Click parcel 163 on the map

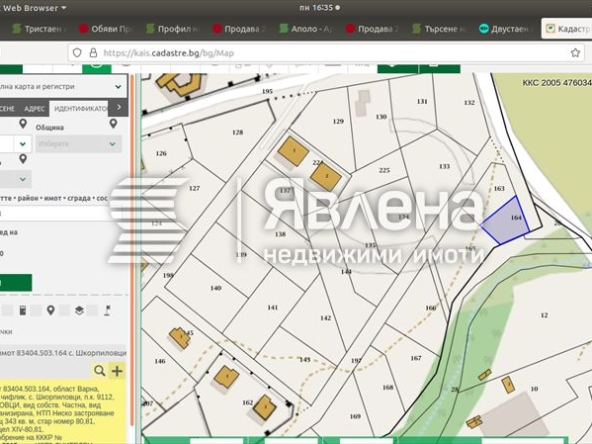[499, 188]
